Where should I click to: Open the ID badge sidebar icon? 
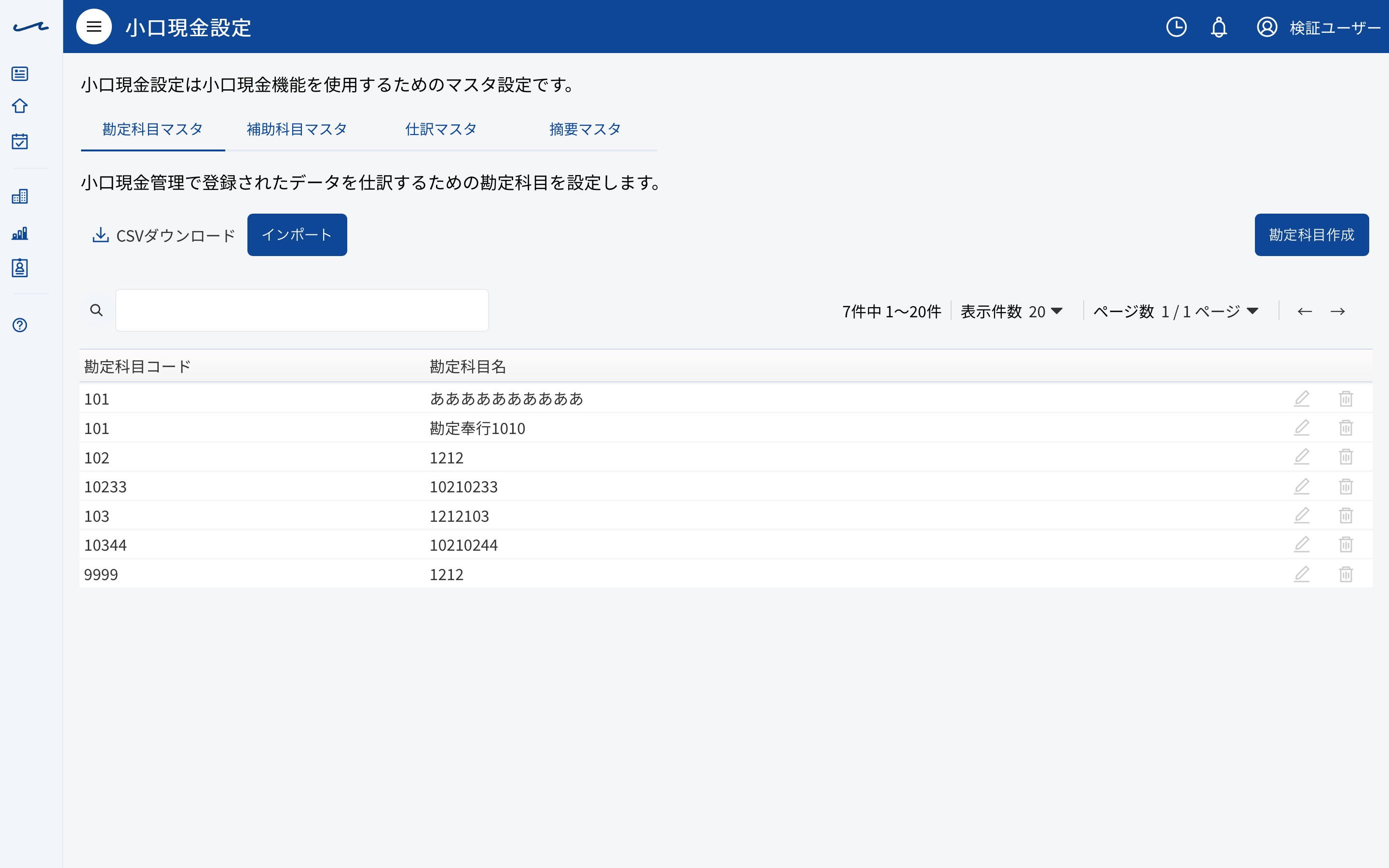[20, 268]
